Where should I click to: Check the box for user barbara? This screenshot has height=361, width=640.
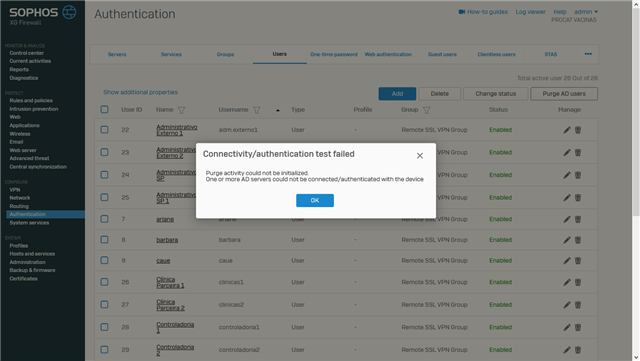pyautogui.click(x=104, y=239)
